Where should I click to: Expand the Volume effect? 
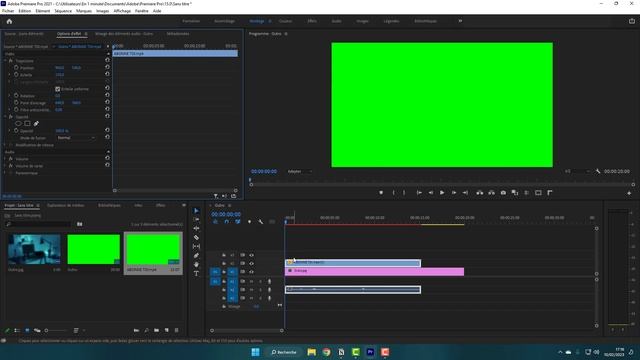click(x=5, y=159)
